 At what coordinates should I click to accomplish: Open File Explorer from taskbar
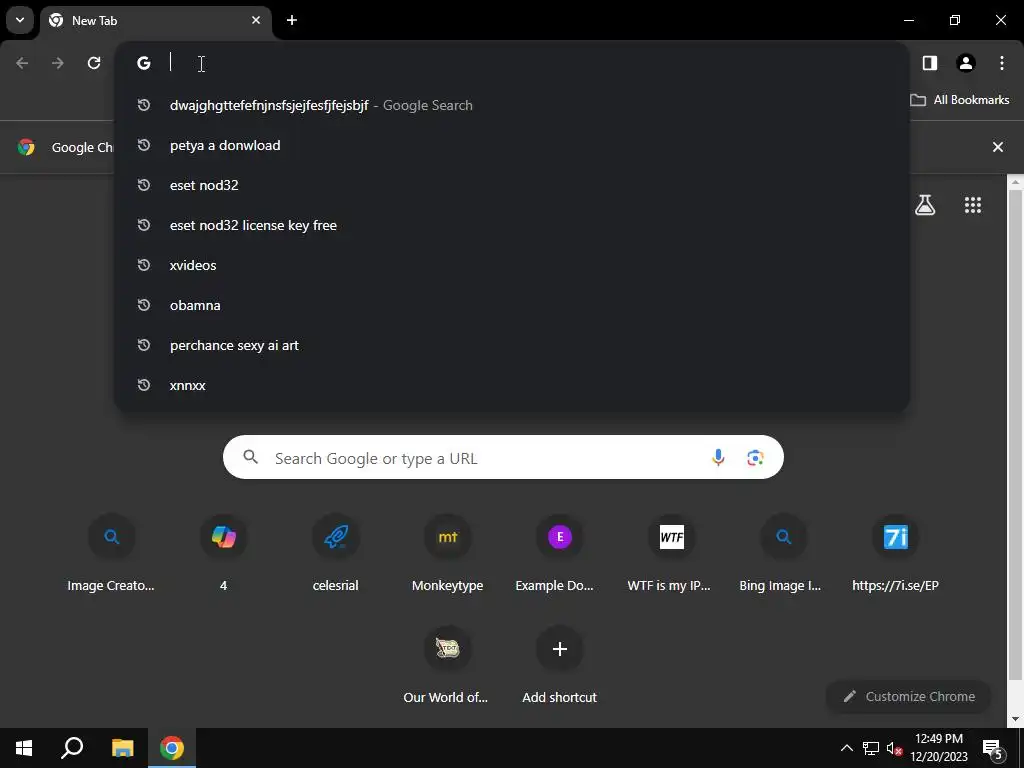(x=122, y=748)
